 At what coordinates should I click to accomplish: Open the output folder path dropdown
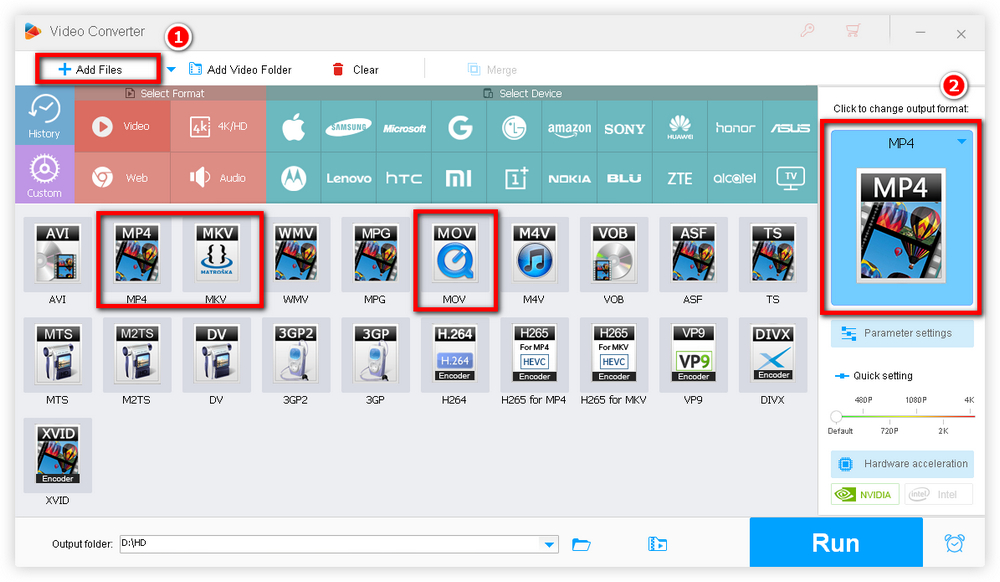click(x=548, y=544)
